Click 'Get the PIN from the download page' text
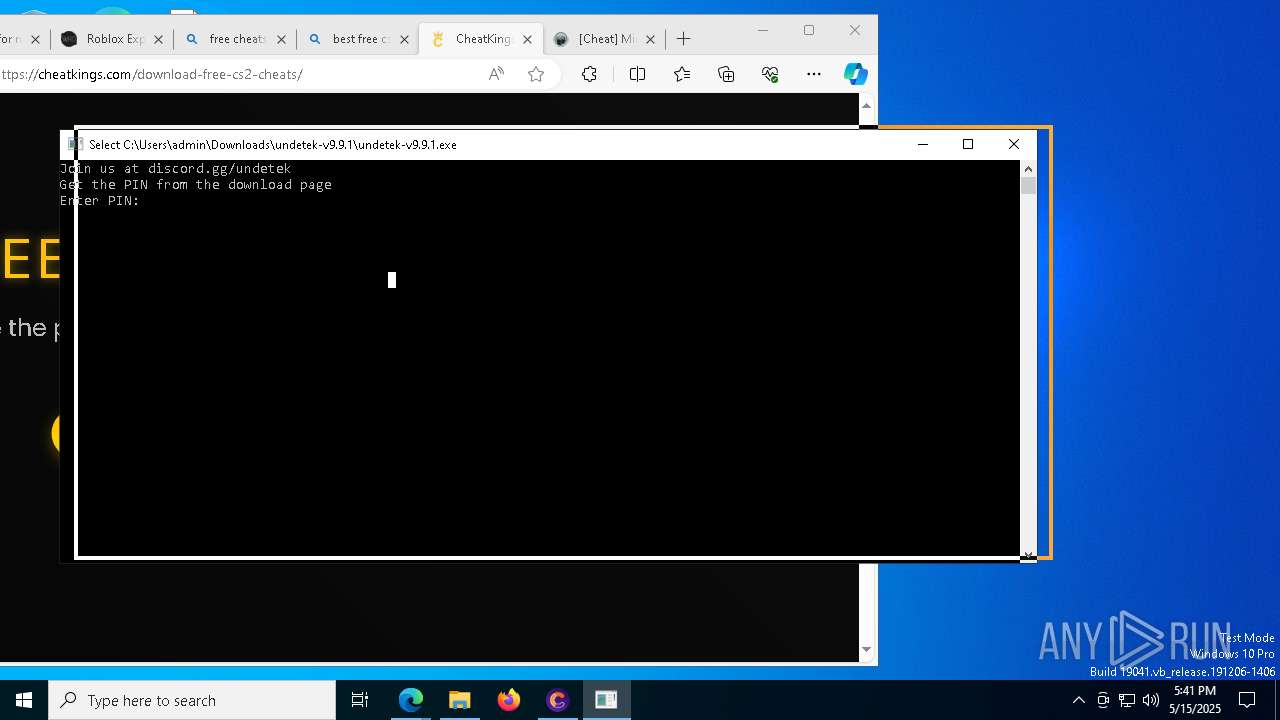 coord(195,185)
